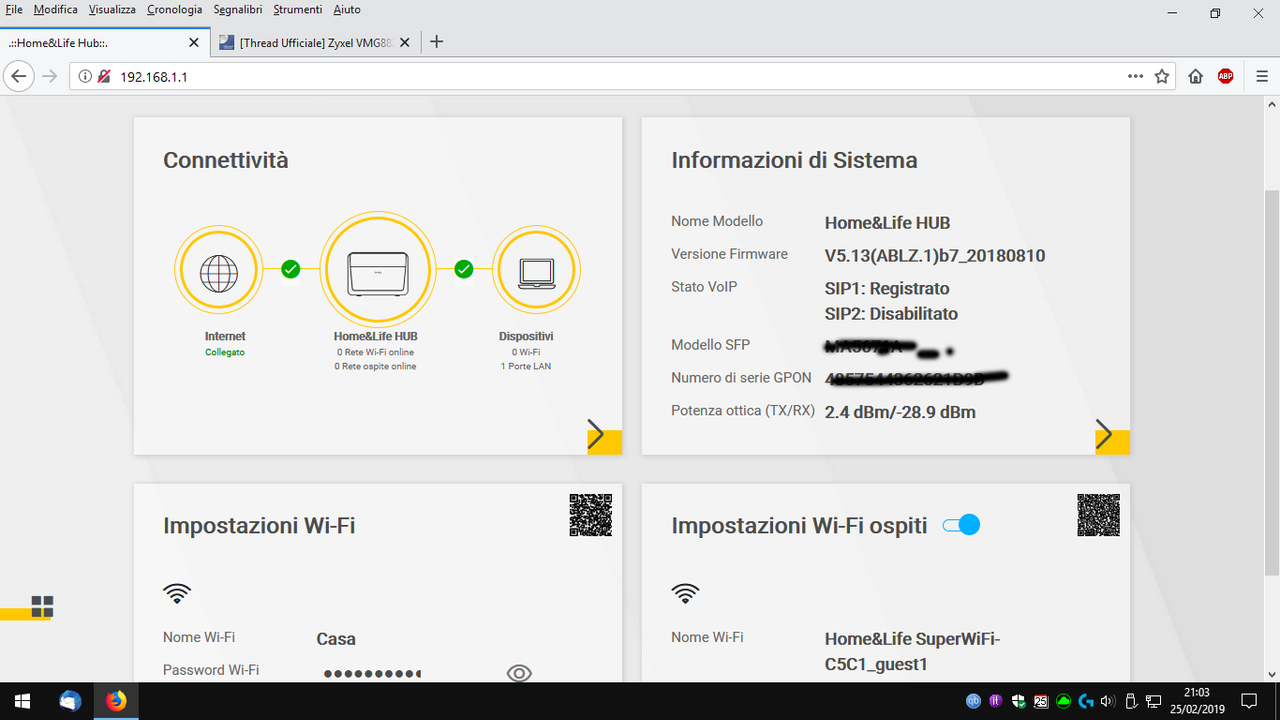Image resolution: width=1280 pixels, height=720 pixels.
Task: Toggle the guest Wi-Fi switch
Action: (962, 524)
